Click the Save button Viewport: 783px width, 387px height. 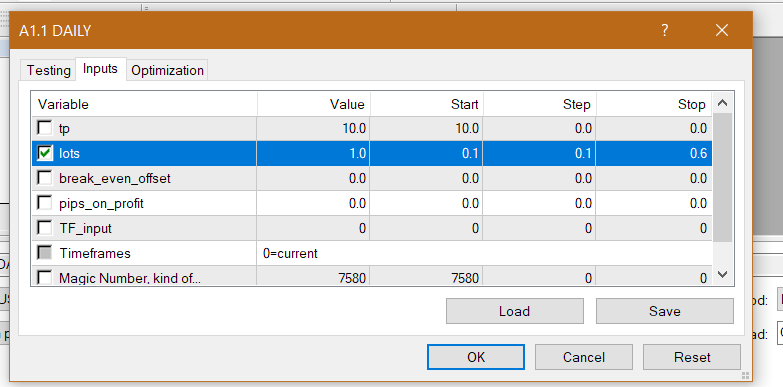coord(665,311)
